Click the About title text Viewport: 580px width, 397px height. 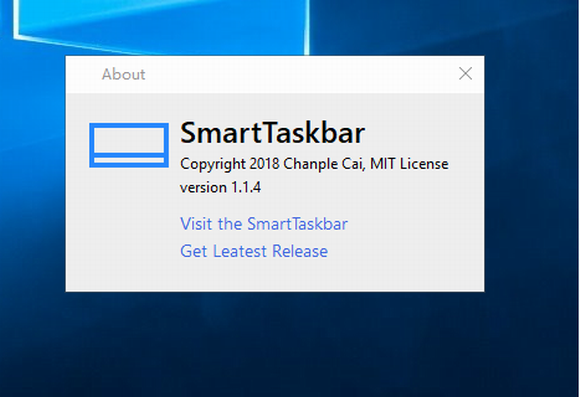pyautogui.click(x=124, y=74)
